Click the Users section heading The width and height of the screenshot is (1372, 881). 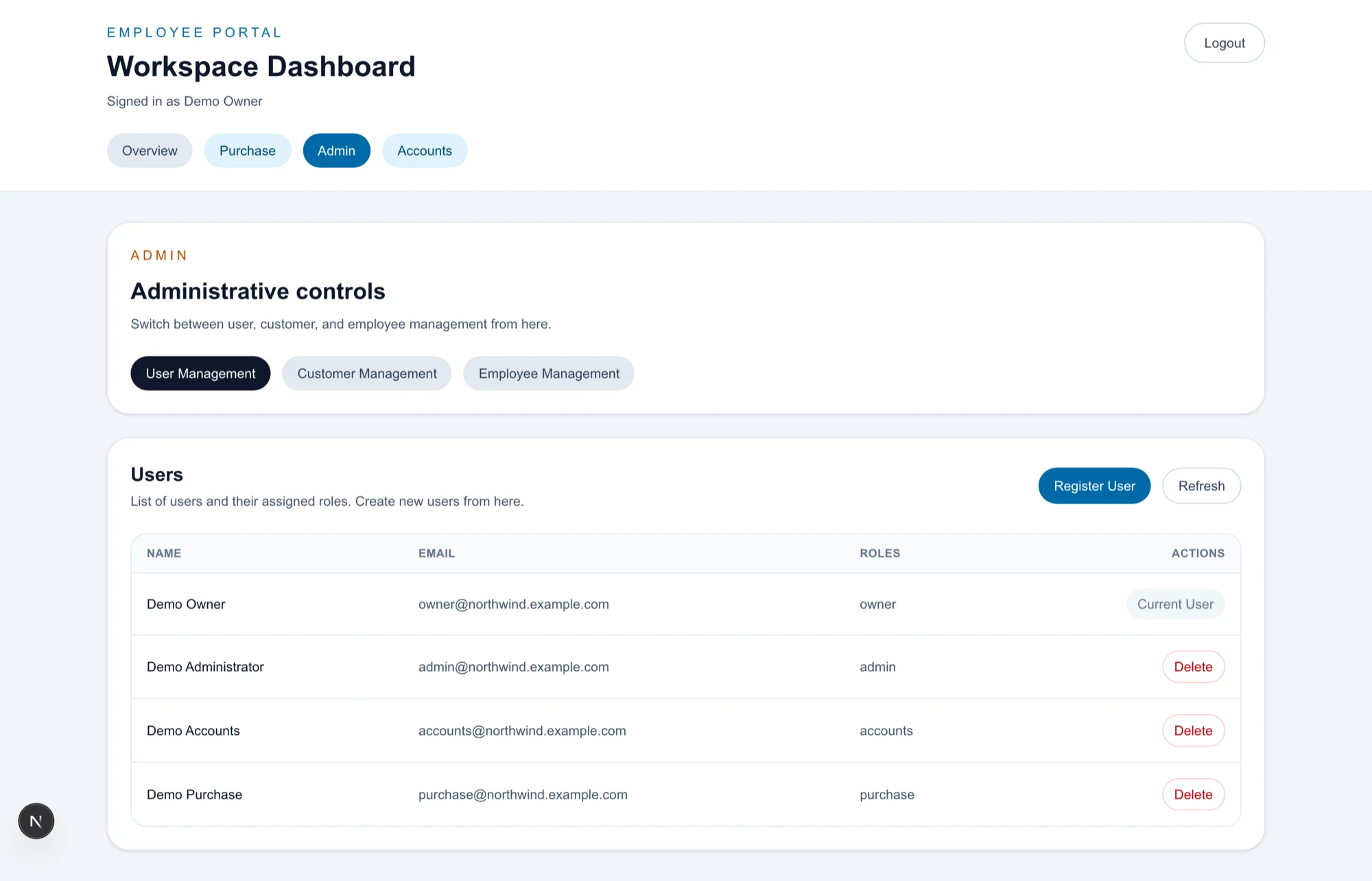pos(156,474)
